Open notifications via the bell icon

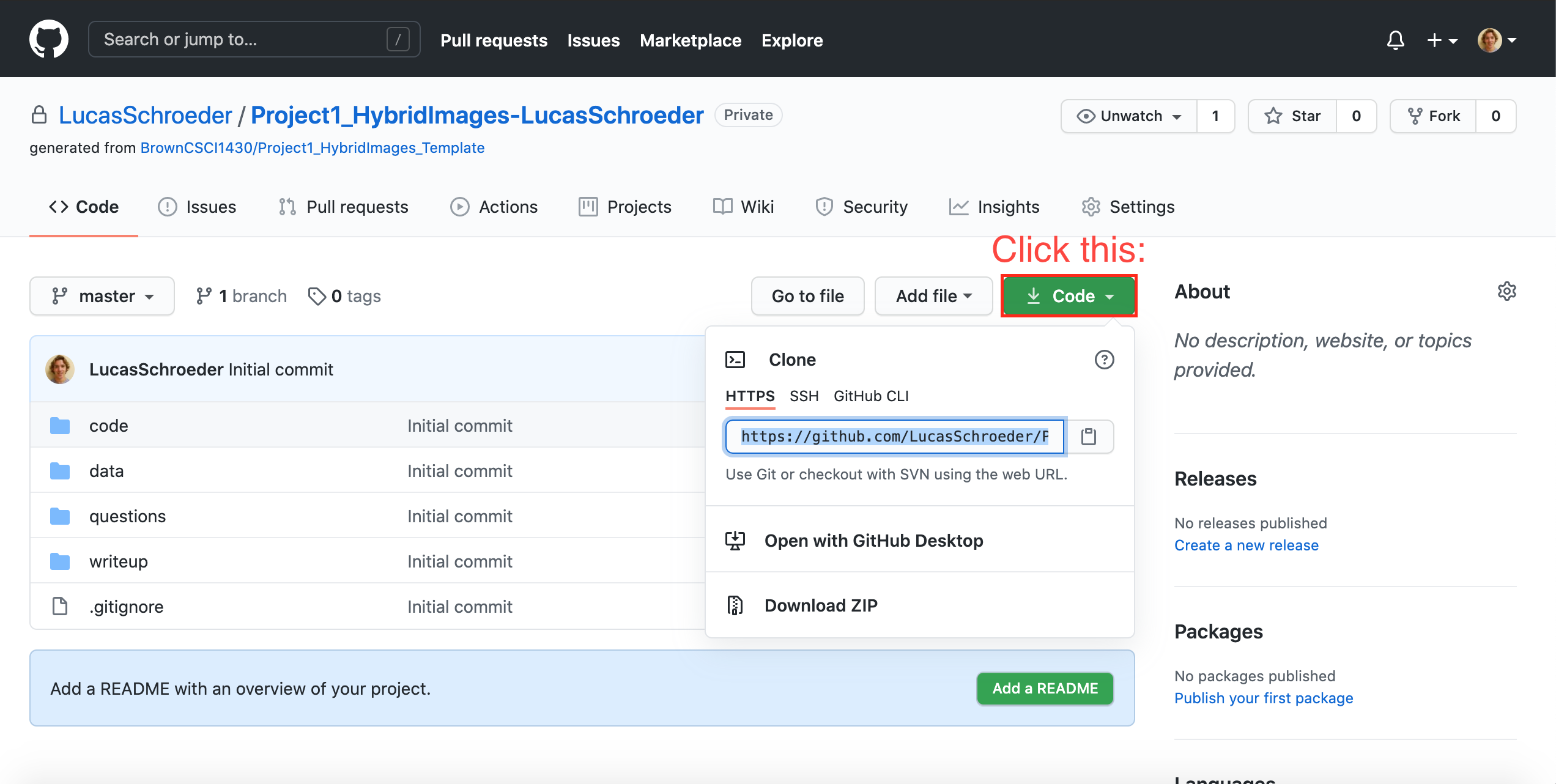[1395, 40]
